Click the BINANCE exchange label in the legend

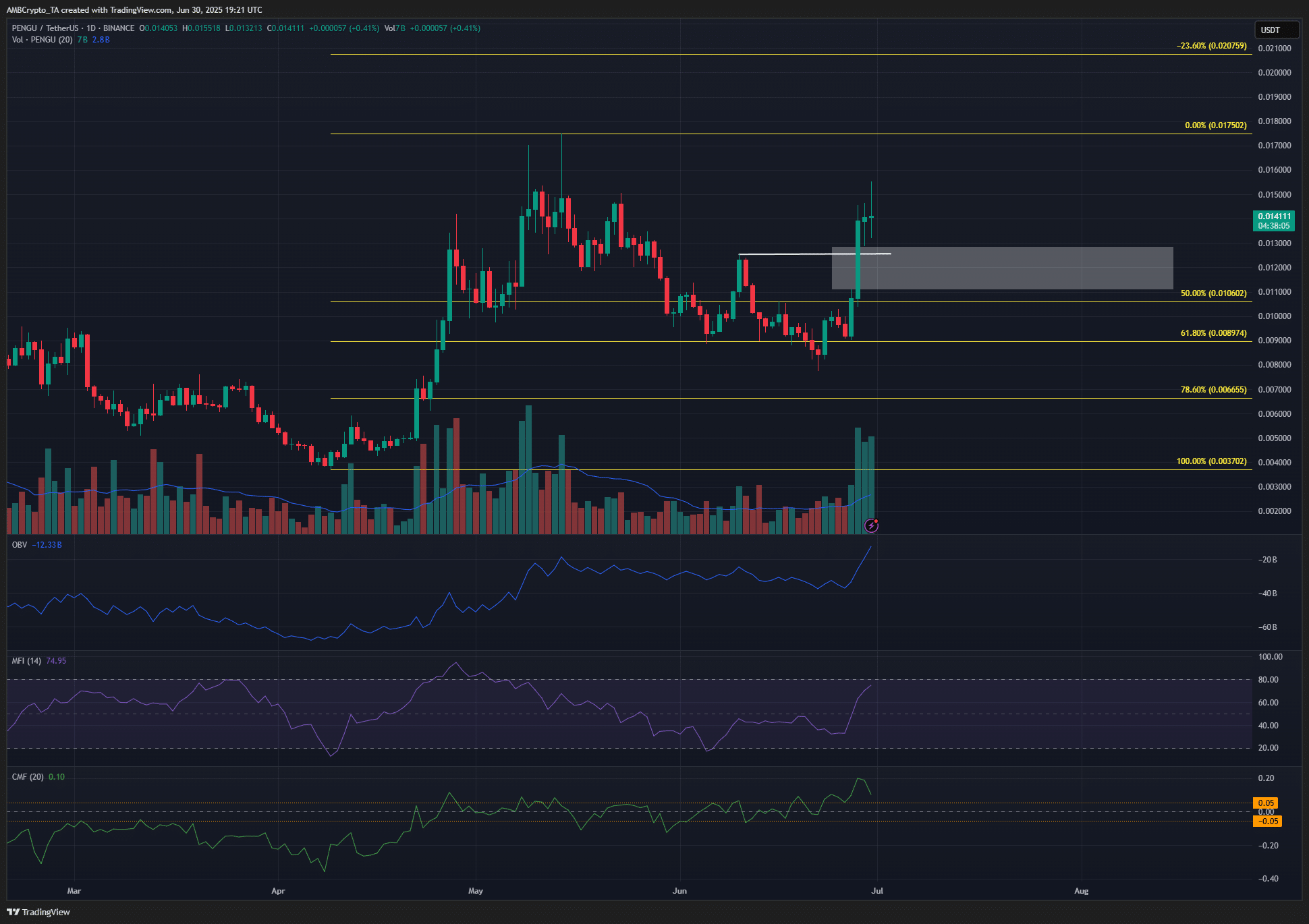click(118, 28)
